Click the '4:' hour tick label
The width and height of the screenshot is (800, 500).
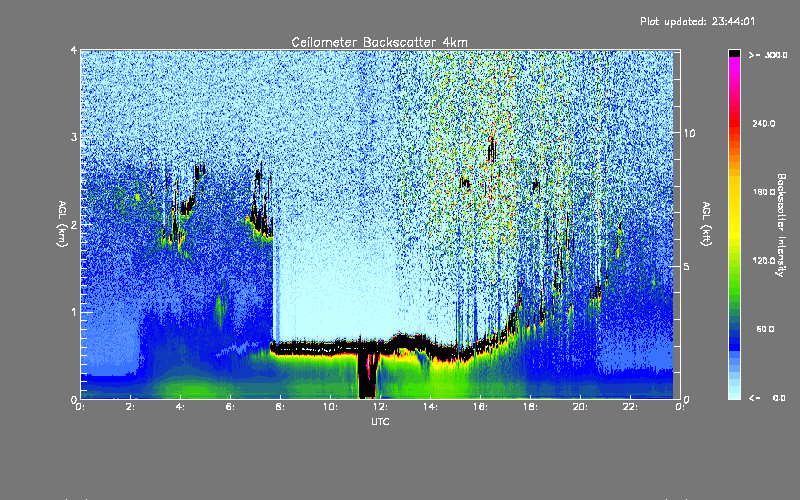181,407
